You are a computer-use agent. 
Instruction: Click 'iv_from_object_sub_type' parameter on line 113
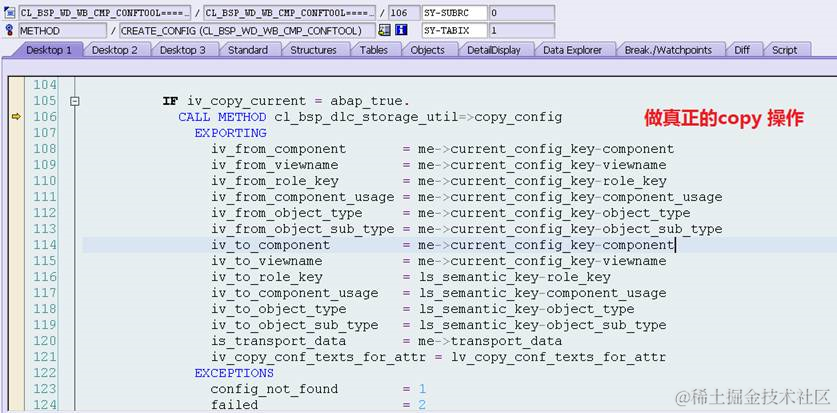pos(302,229)
